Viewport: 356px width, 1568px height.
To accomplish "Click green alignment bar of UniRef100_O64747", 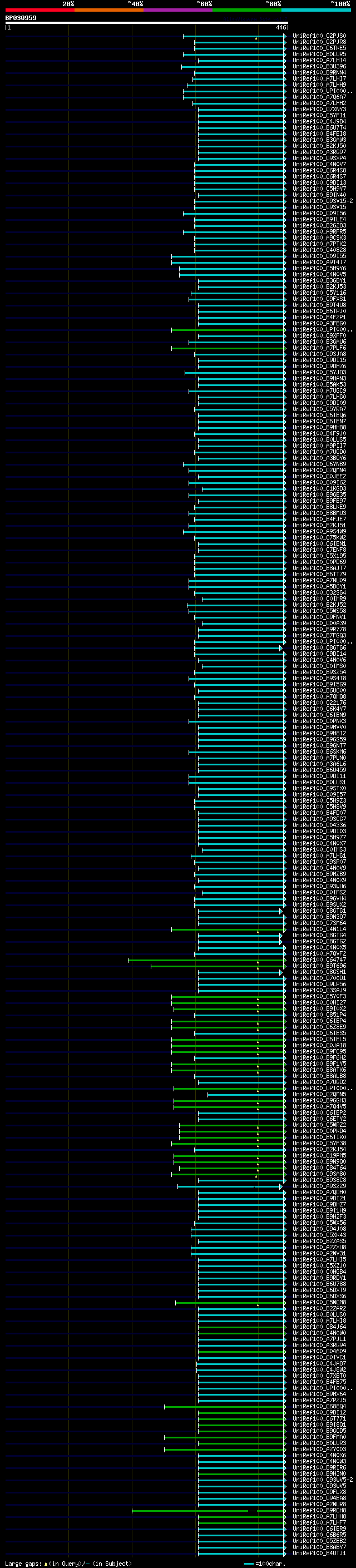I will 206,960.
